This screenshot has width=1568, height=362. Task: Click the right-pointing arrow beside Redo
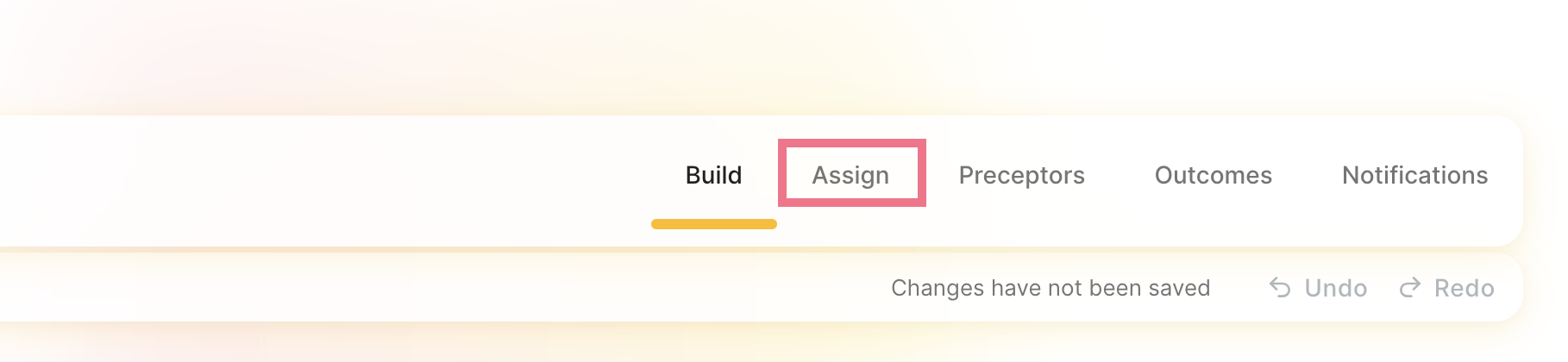click(x=1410, y=288)
